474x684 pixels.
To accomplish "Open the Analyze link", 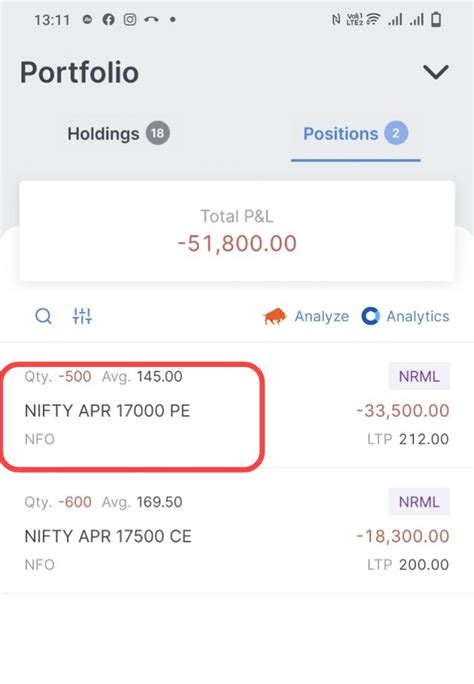I will click(322, 316).
